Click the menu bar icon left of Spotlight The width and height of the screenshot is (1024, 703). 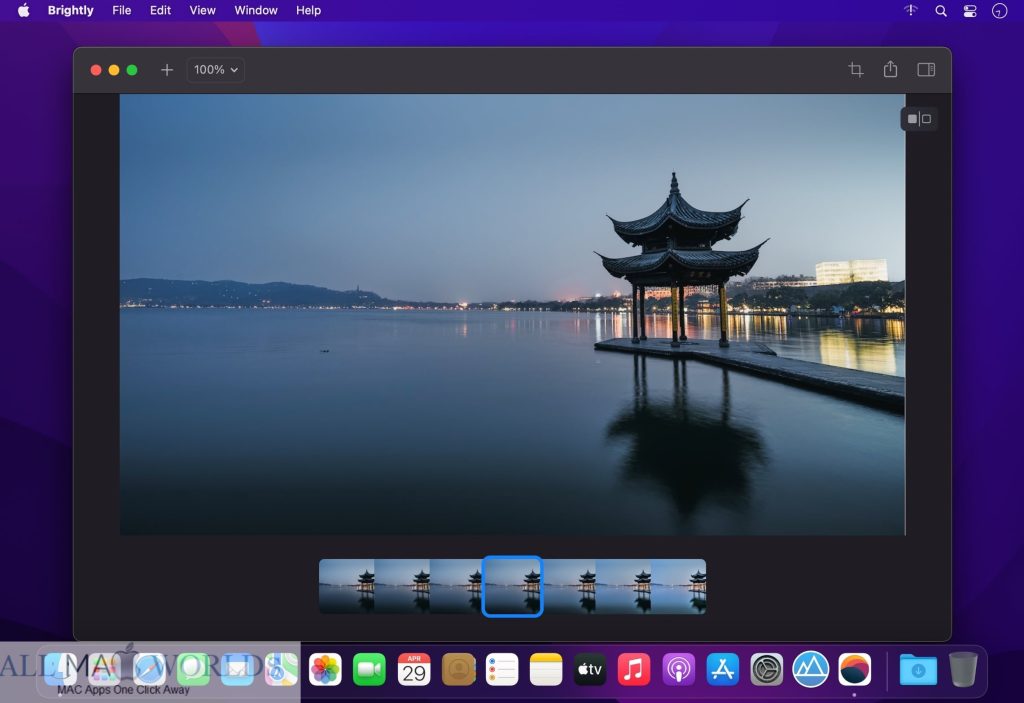(x=910, y=10)
